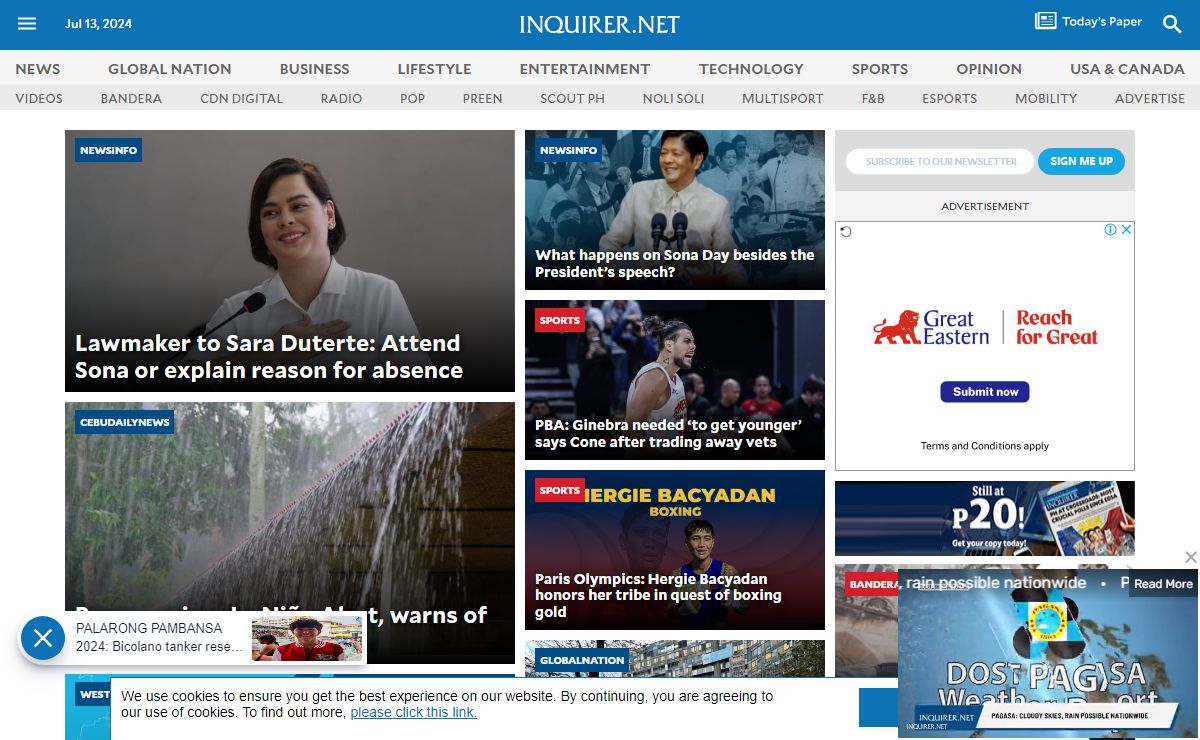Open the Palarong Pambansa notification thumbnail

[x=307, y=638]
